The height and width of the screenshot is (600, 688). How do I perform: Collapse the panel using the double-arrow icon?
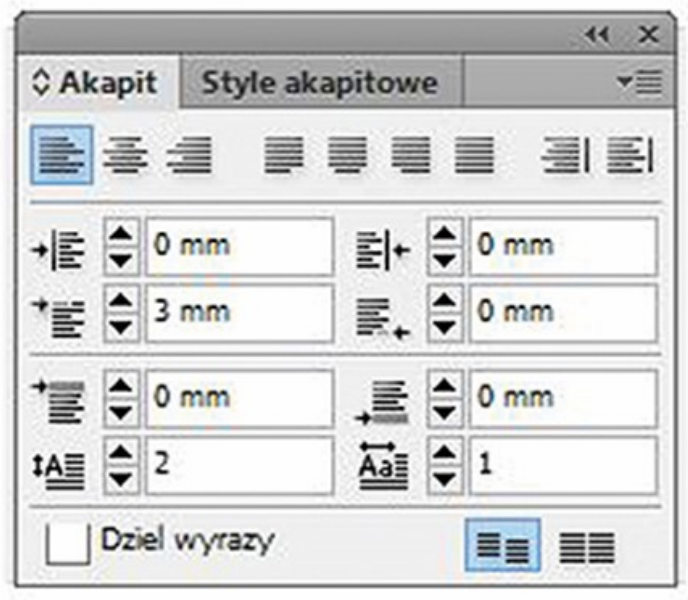(597, 35)
